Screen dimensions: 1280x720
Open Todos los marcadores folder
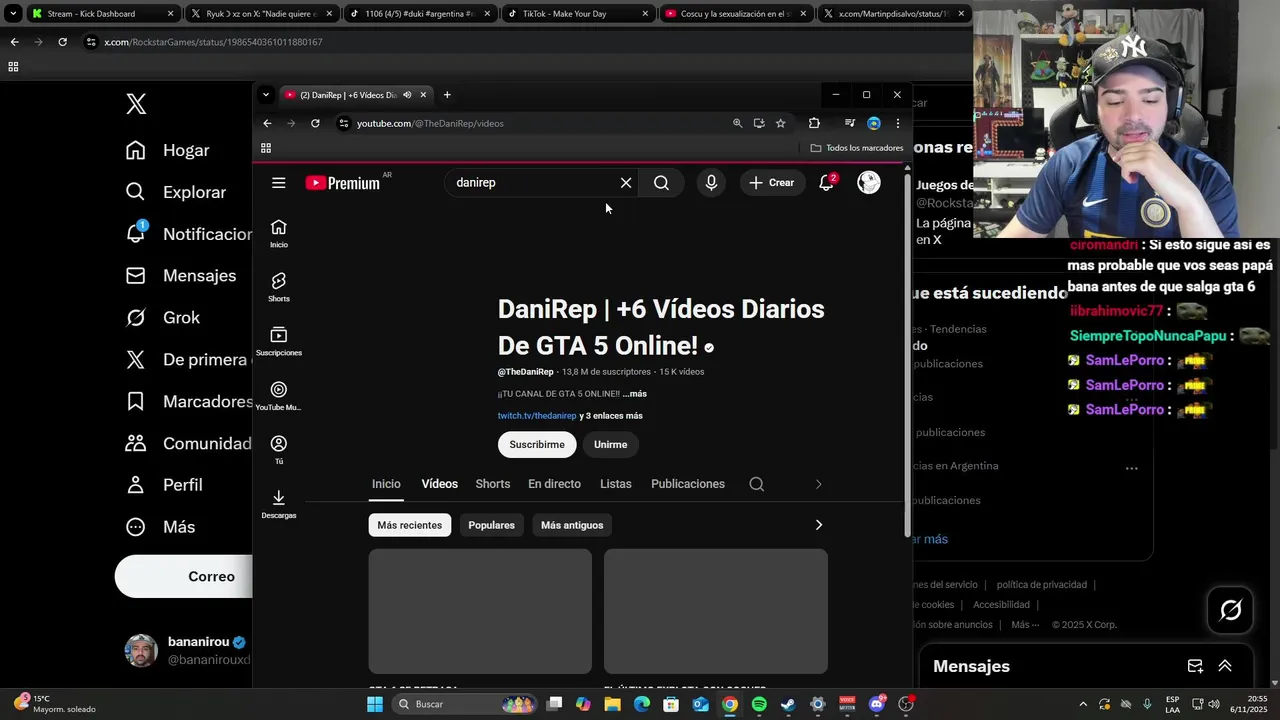click(x=857, y=148)
